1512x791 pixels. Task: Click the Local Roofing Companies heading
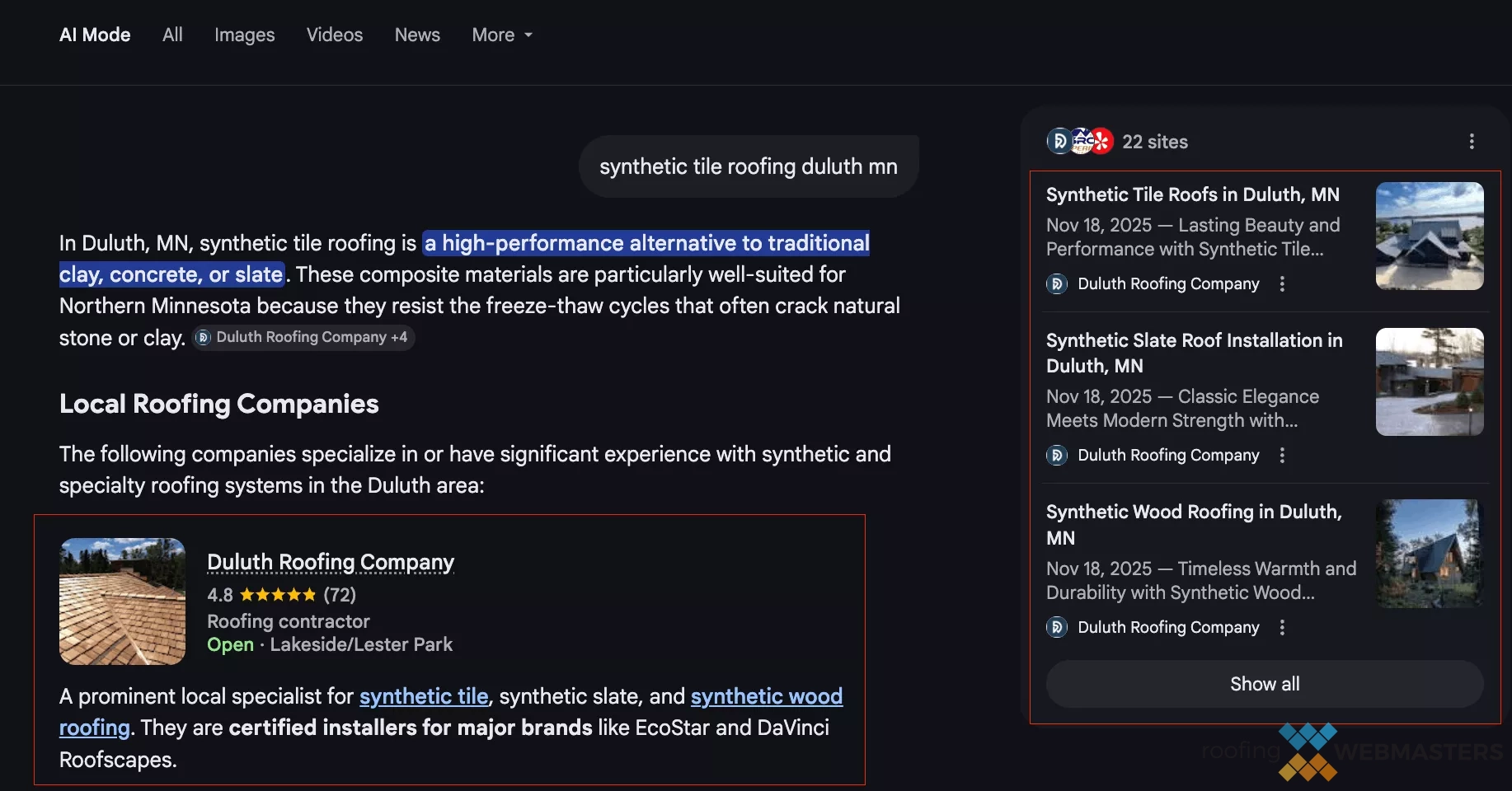[219, 404]
